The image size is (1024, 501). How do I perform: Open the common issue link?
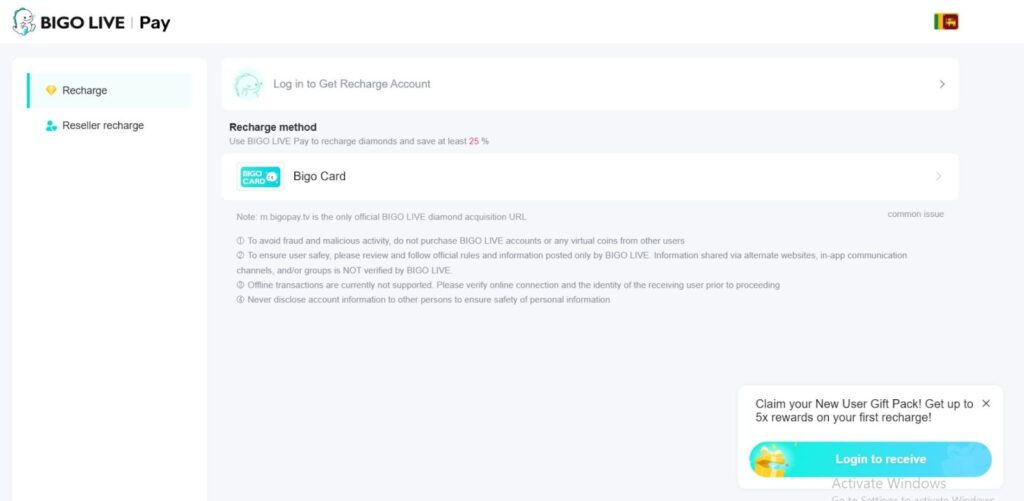(x=915, y=214)
